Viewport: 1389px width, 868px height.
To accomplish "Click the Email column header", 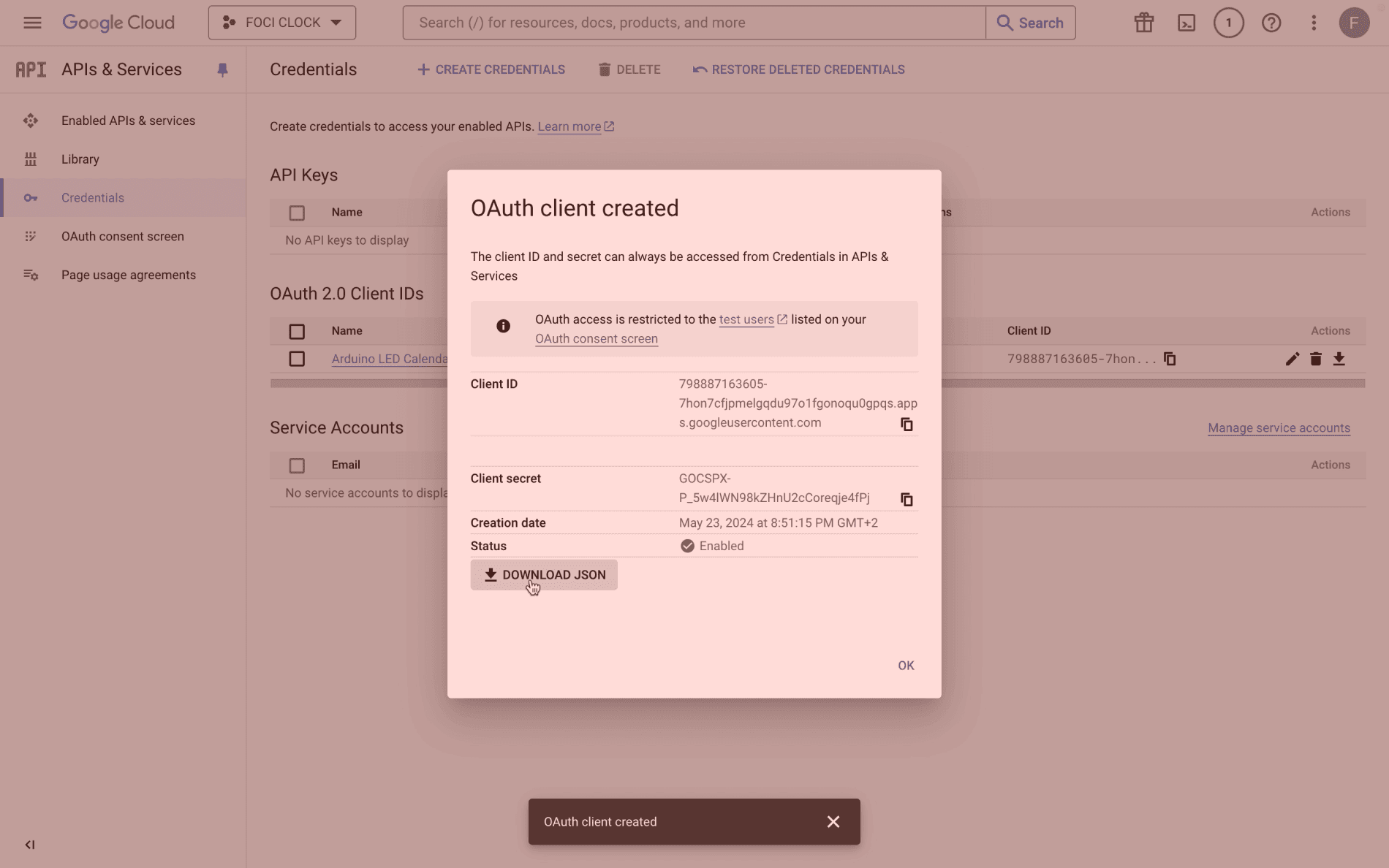I will click(346, 465).
